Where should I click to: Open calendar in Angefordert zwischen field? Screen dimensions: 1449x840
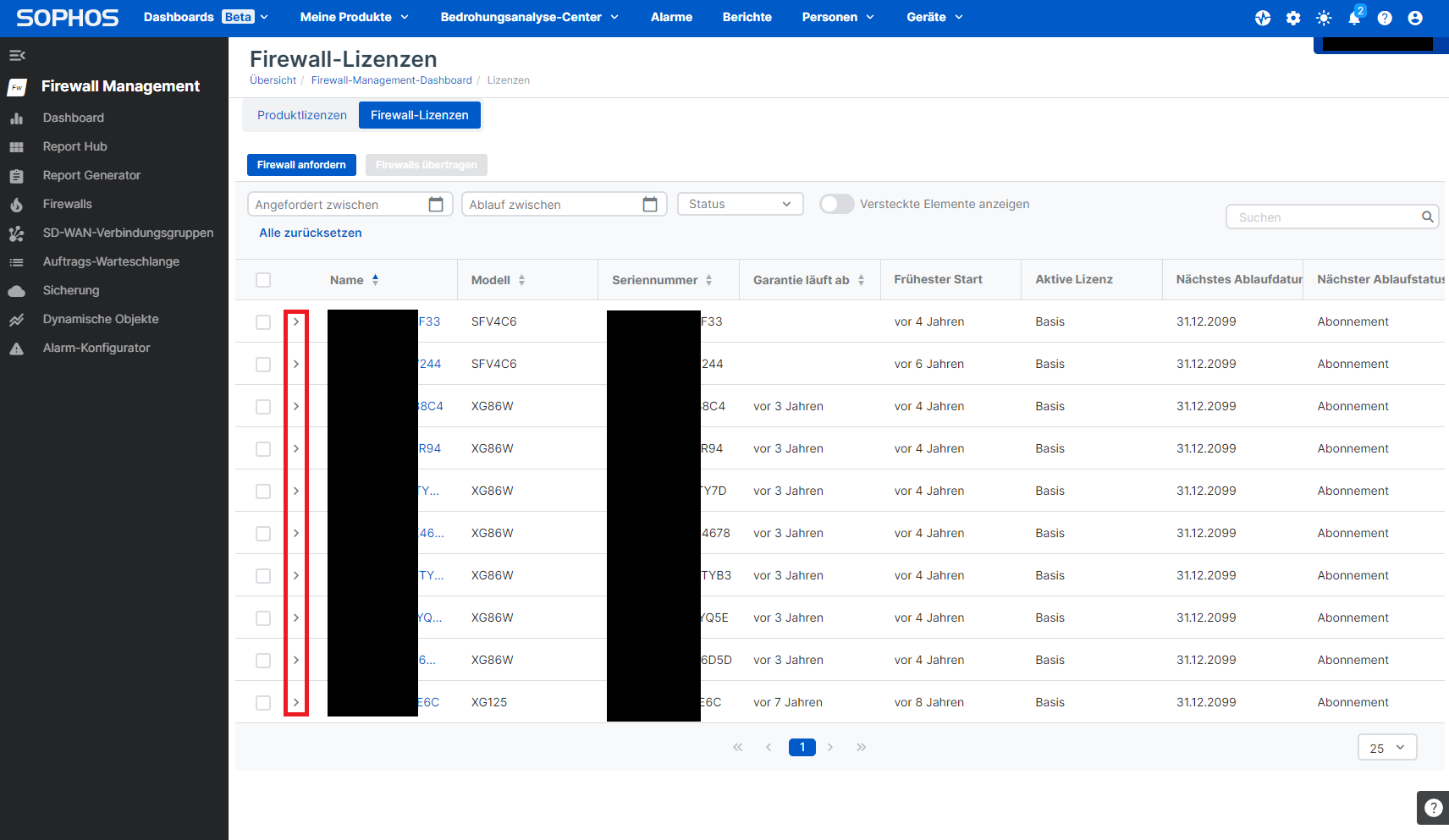coord(436,204)
